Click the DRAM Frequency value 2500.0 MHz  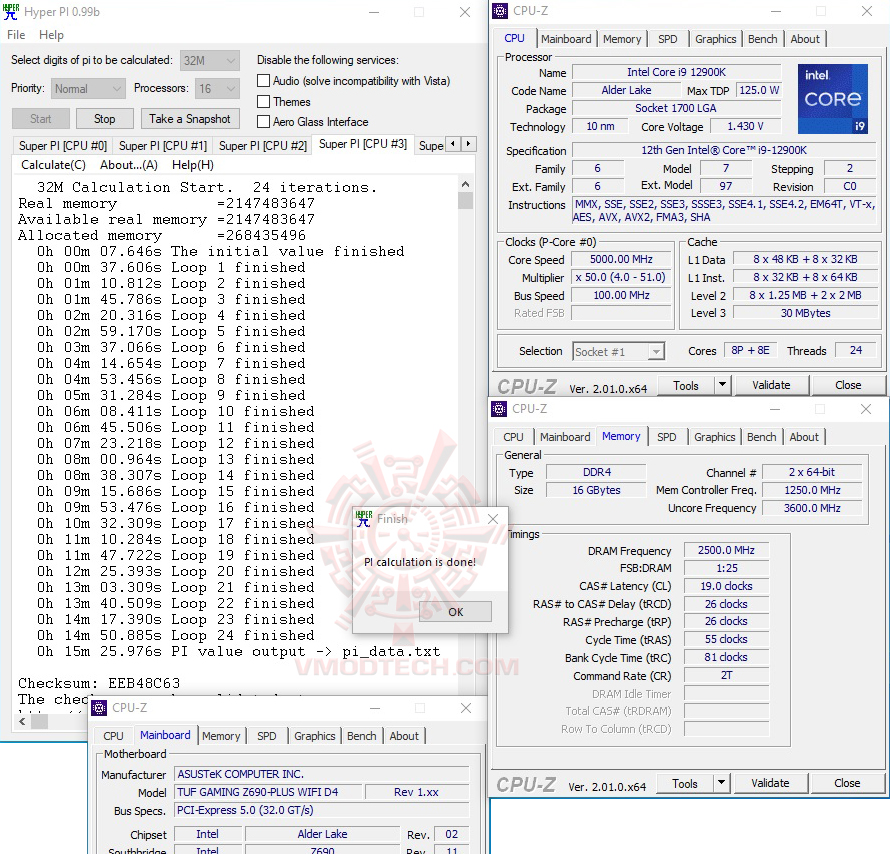point(726,550)
